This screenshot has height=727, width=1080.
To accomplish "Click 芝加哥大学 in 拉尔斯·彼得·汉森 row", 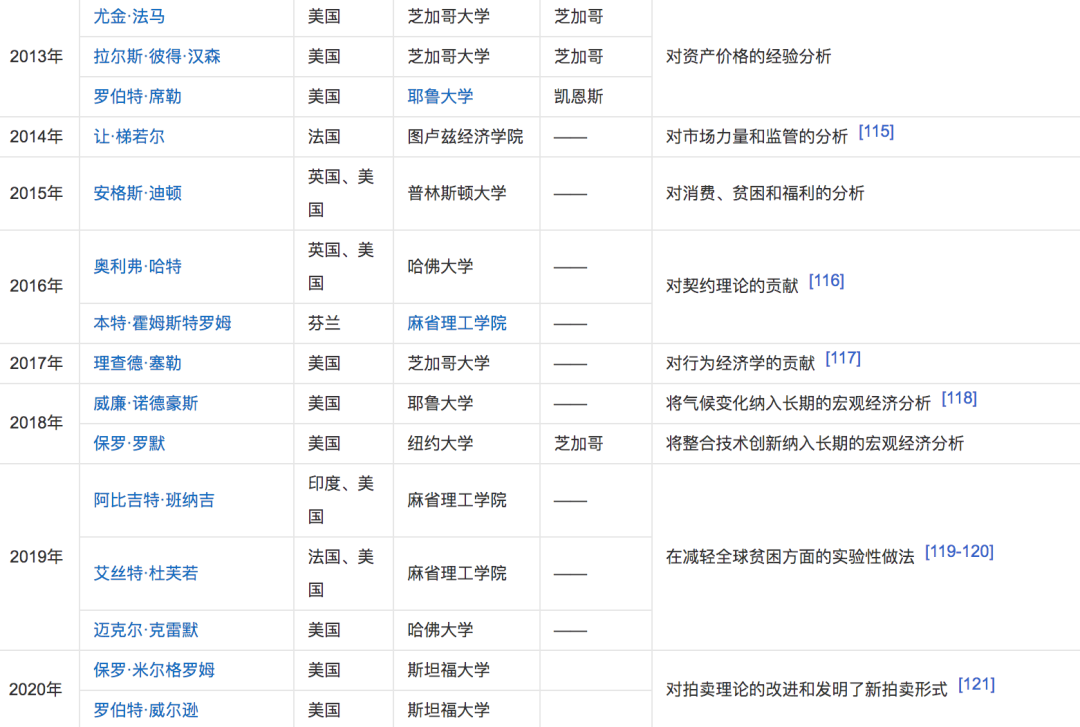I will coord(448,57).
